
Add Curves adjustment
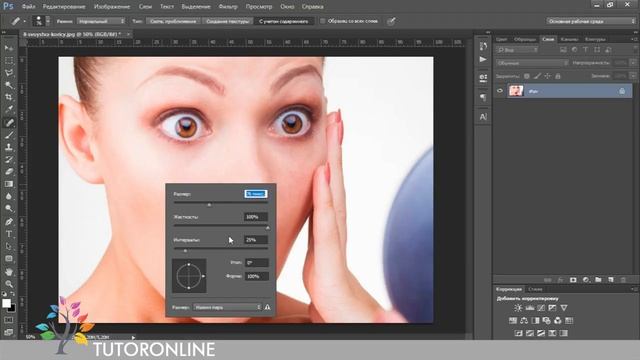point(541,308)
